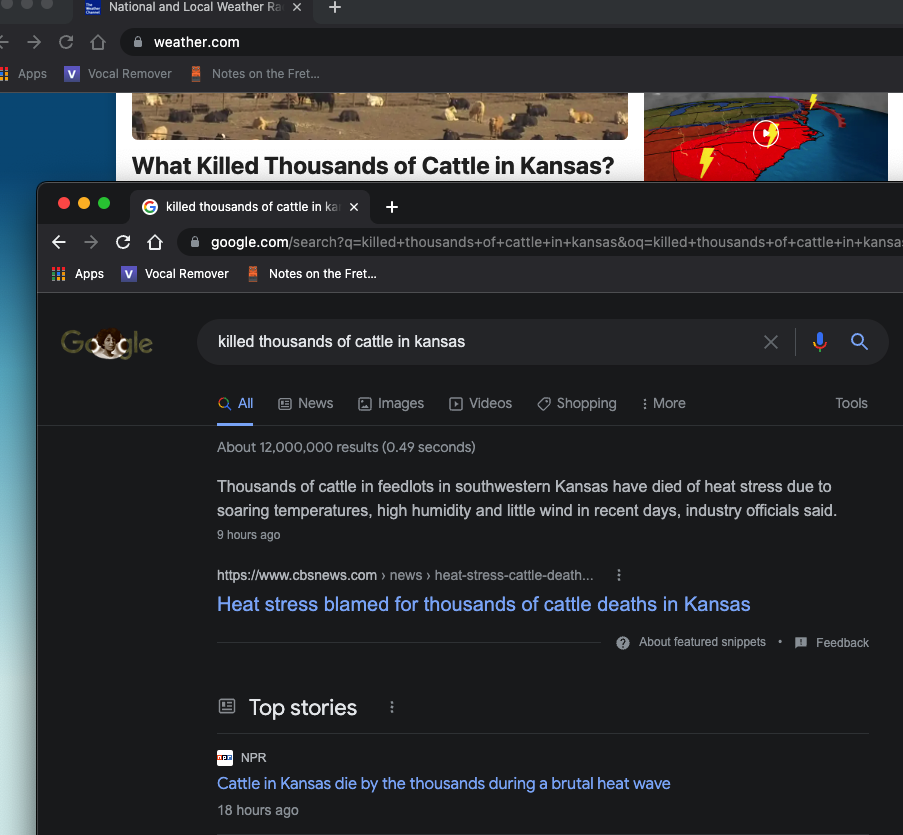
Task: Close the National and Local Weather tab
Action: [297, 7]
